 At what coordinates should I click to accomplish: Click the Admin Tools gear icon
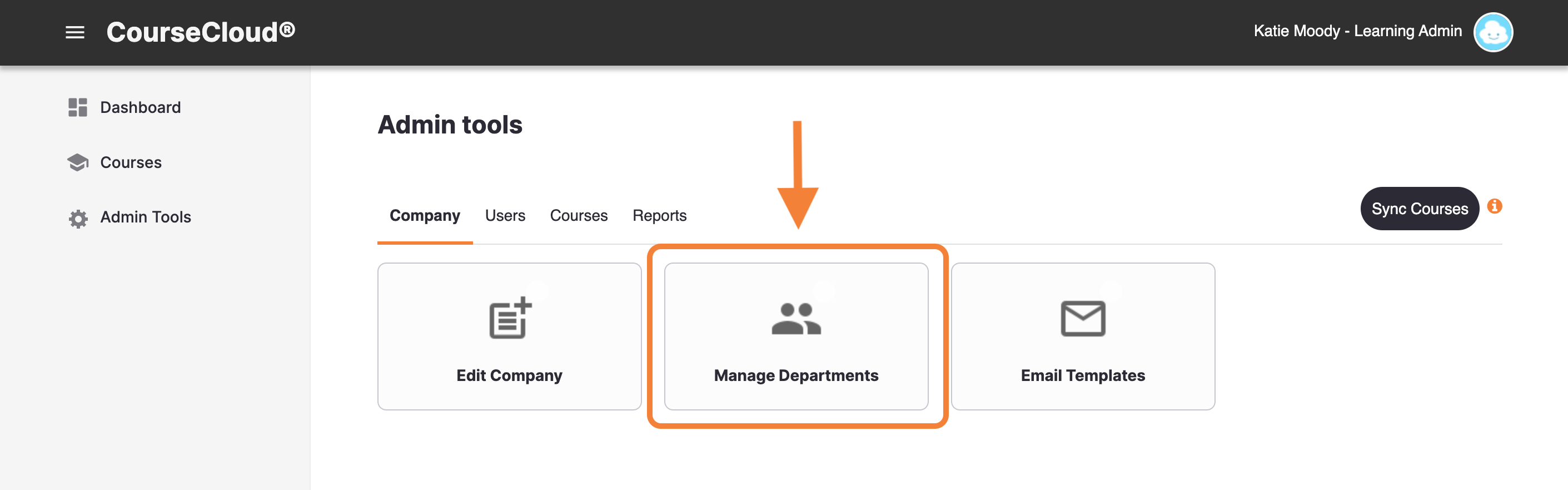point(78,218)
